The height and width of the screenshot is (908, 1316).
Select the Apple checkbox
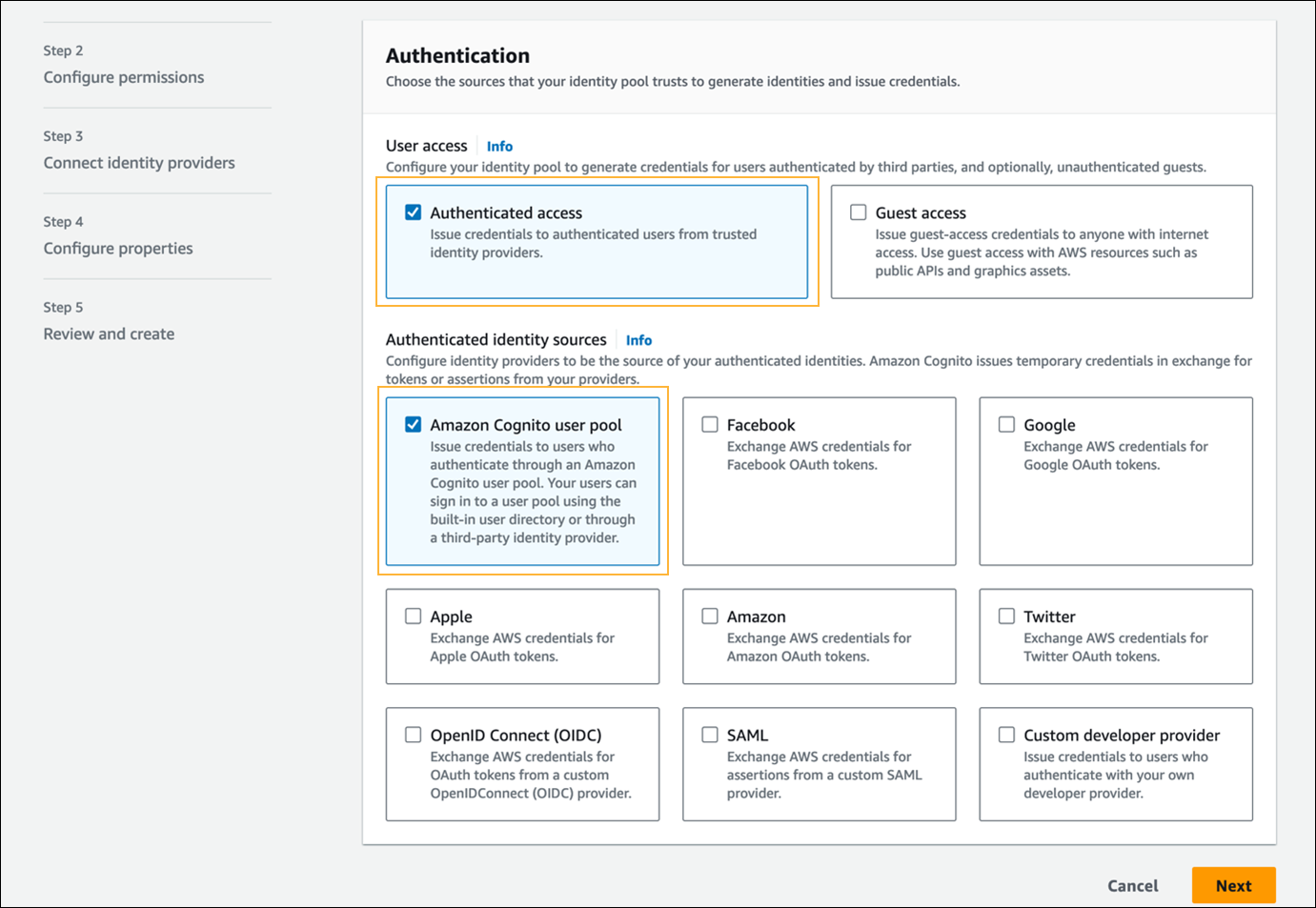click(x=413, y=616)
